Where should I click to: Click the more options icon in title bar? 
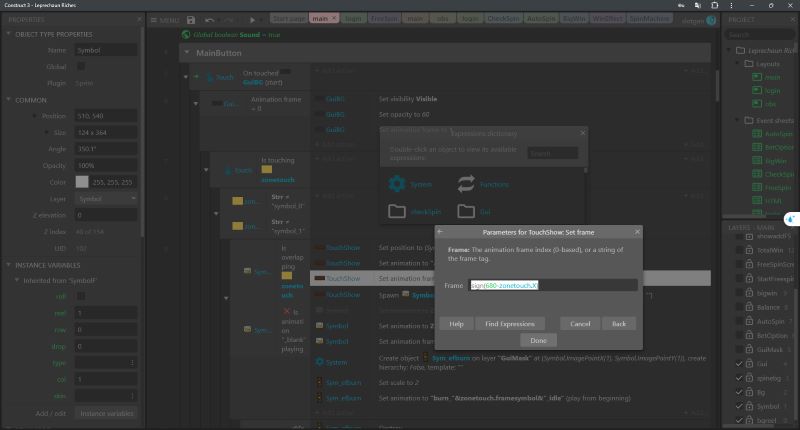coord(731,6)
